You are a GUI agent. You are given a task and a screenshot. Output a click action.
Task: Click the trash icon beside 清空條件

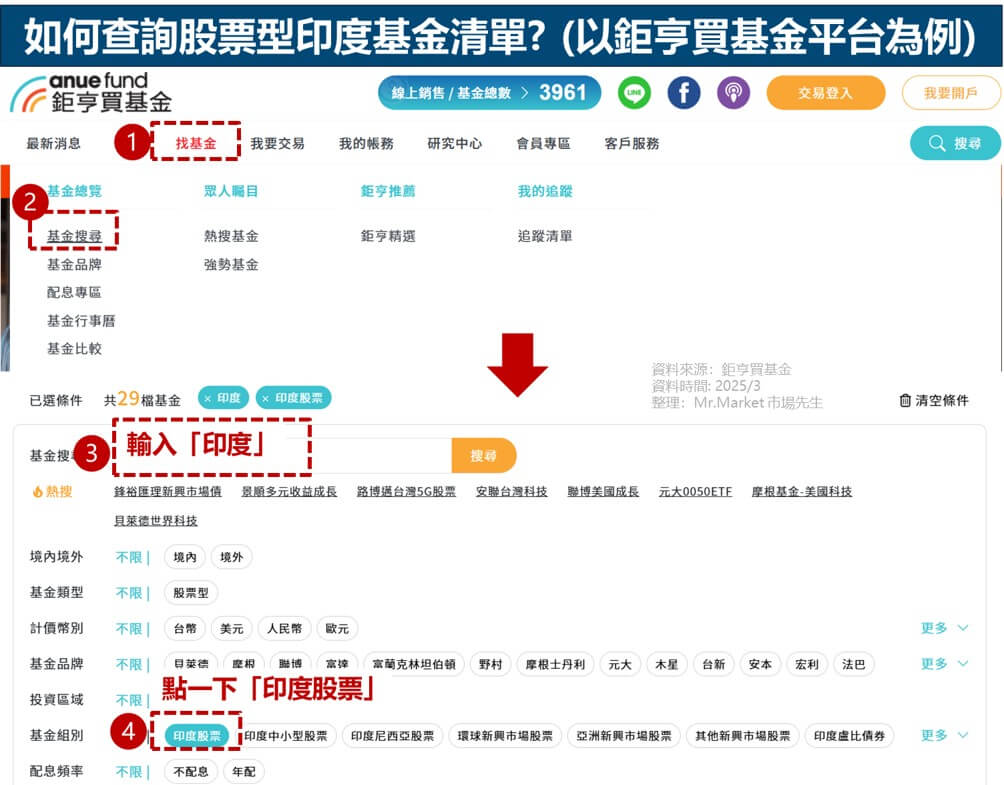905,400
